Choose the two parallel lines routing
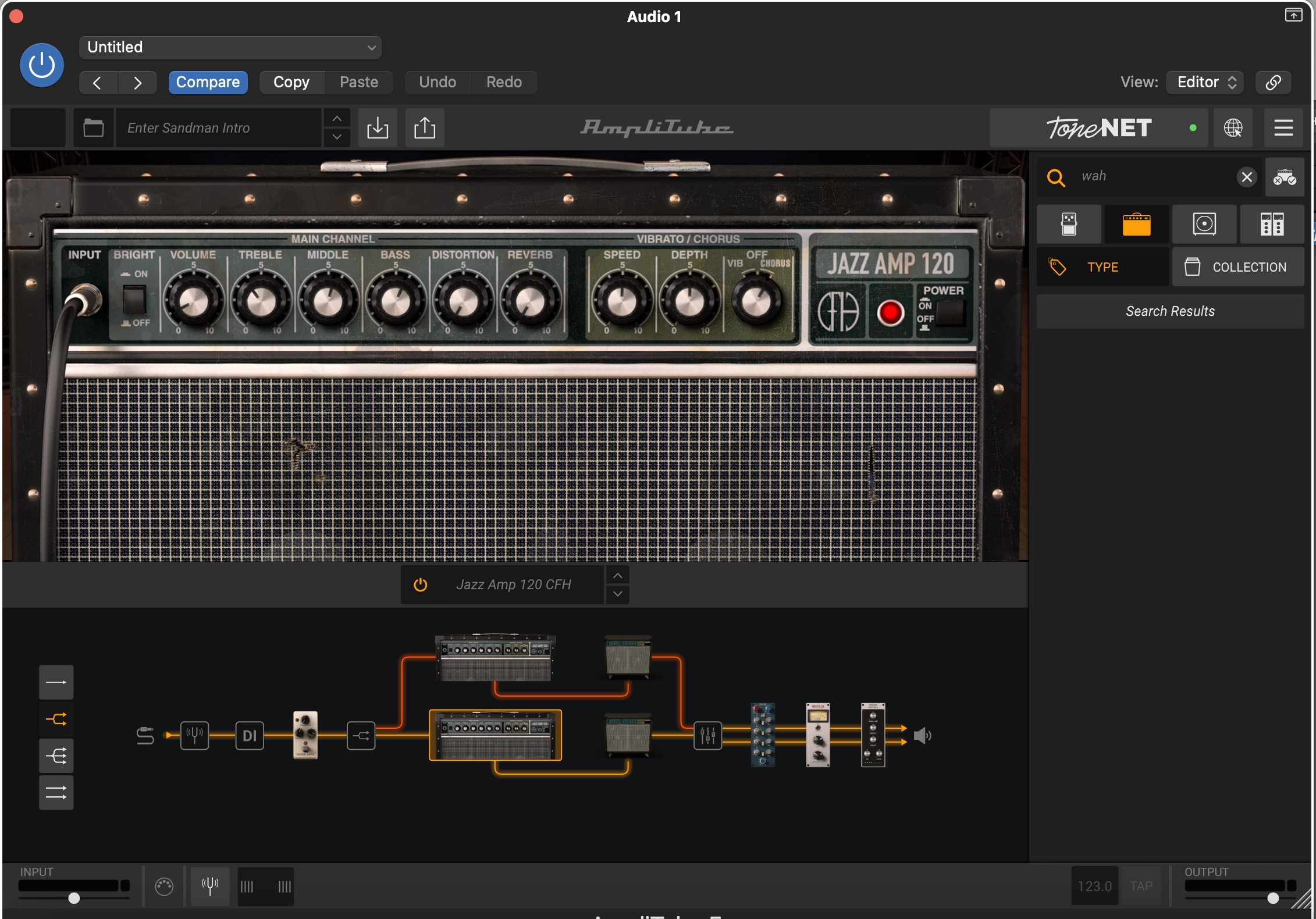1316x919 pixels. (x=56, y=792)
